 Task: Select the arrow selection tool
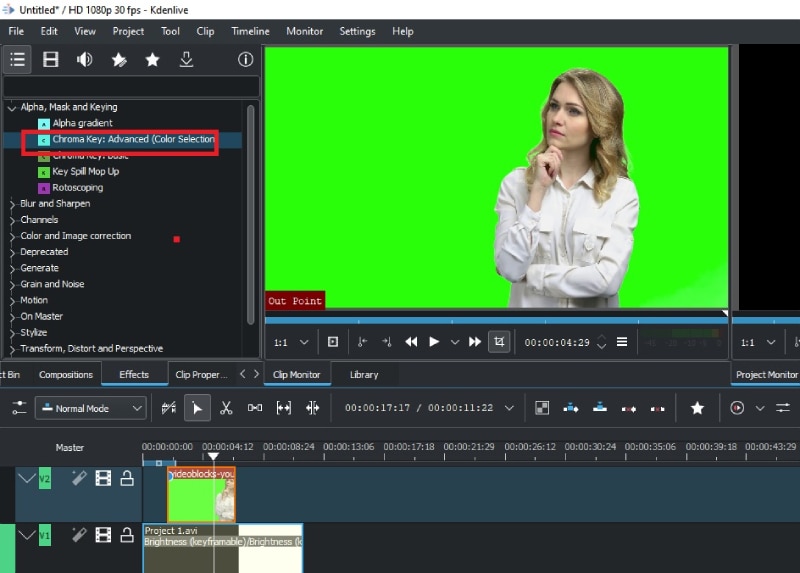pos(197,408)
